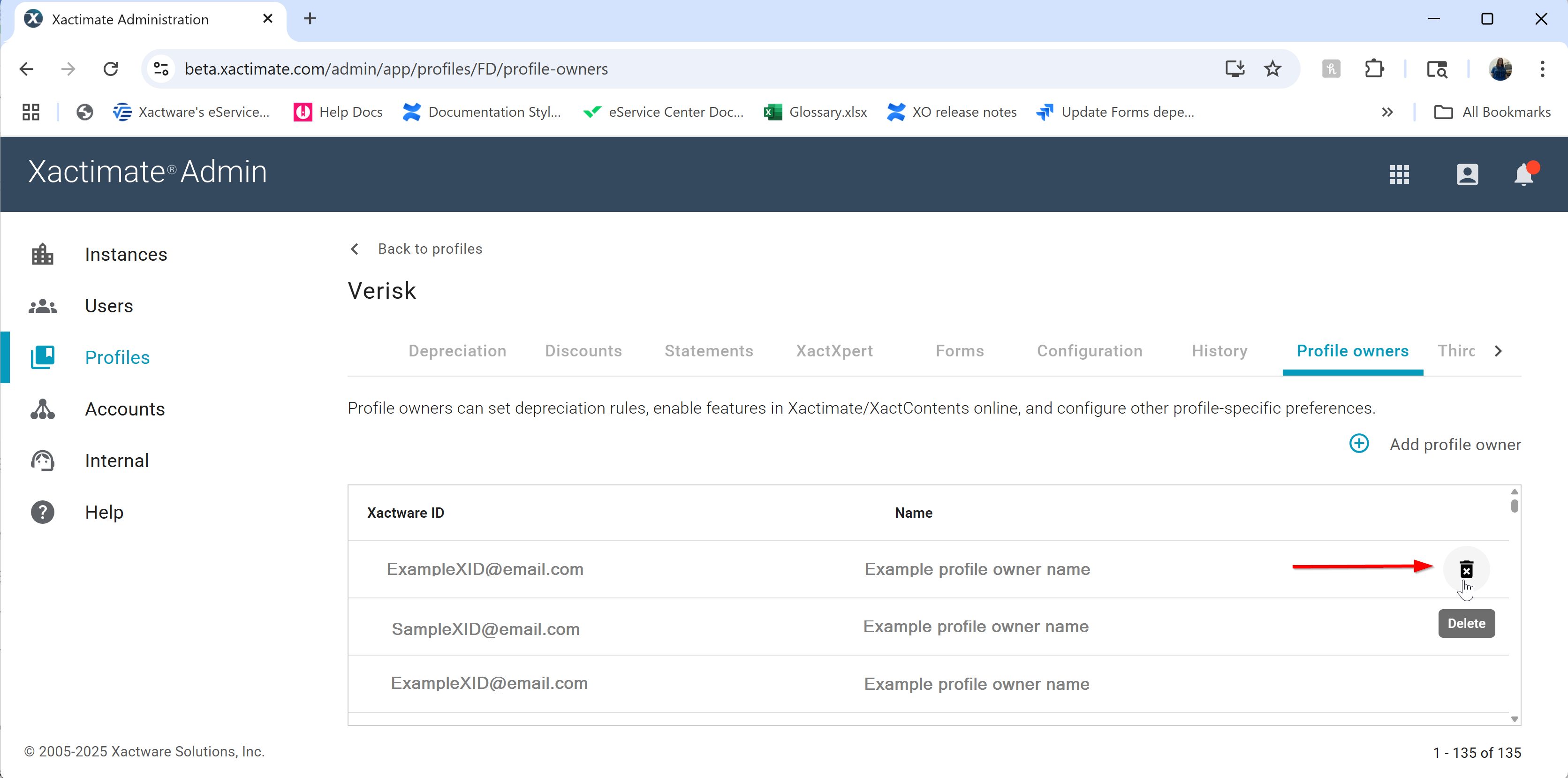Click the install app icon in address bar

click(1235, 69)
